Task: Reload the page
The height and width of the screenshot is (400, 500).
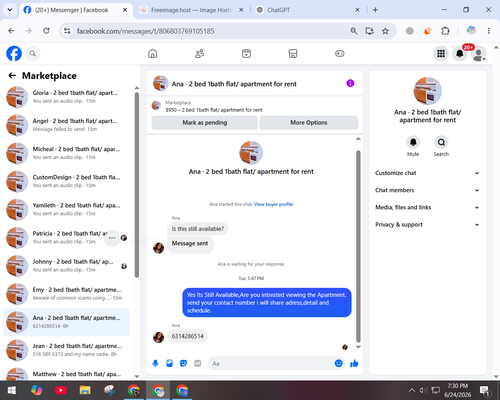Action: tap(46, 31)
